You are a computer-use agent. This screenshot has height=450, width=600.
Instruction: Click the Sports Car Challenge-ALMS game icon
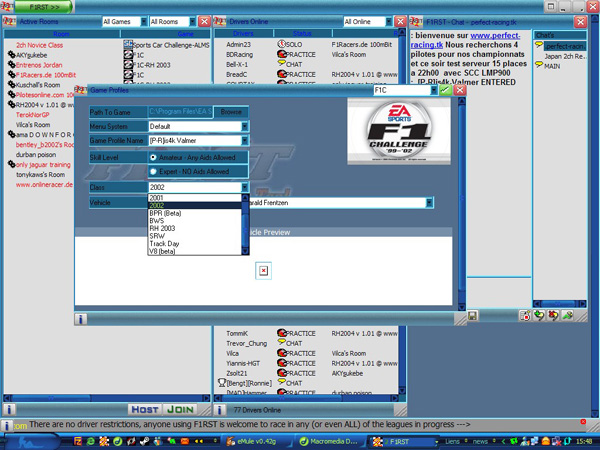128,44
